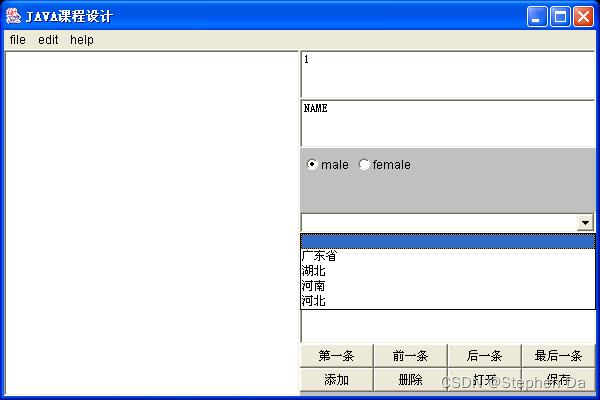Click the combo box text field

[439, 222]
